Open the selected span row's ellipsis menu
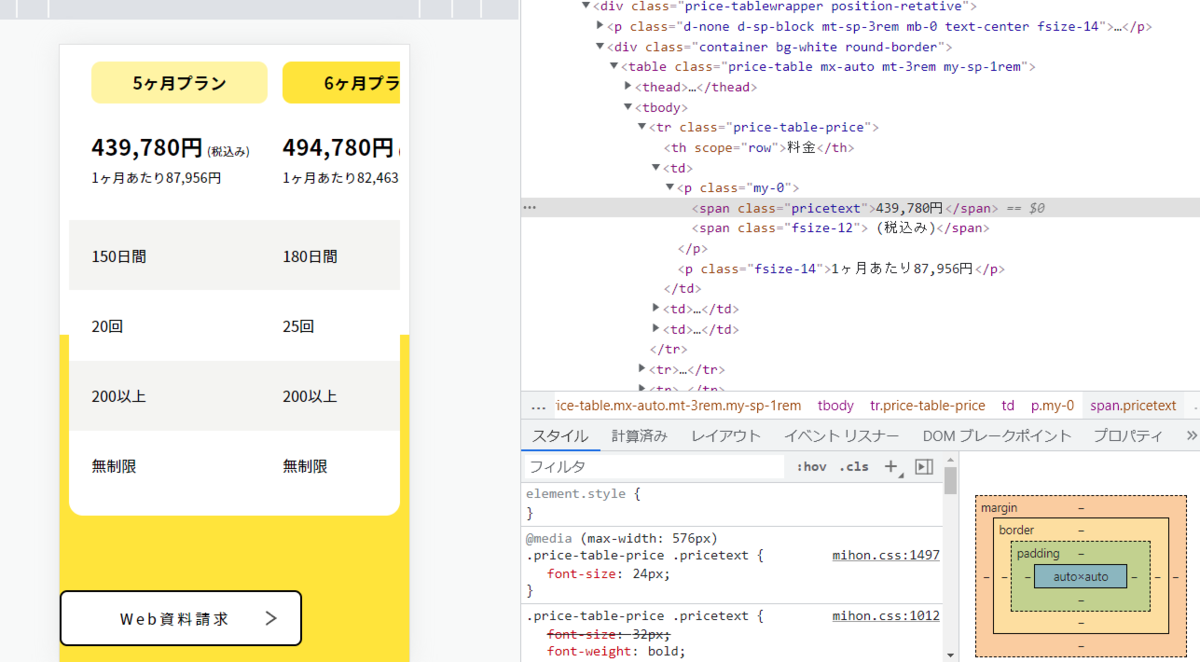Image resolution: width=1200 pixels, height=662 pixels. 530,208
